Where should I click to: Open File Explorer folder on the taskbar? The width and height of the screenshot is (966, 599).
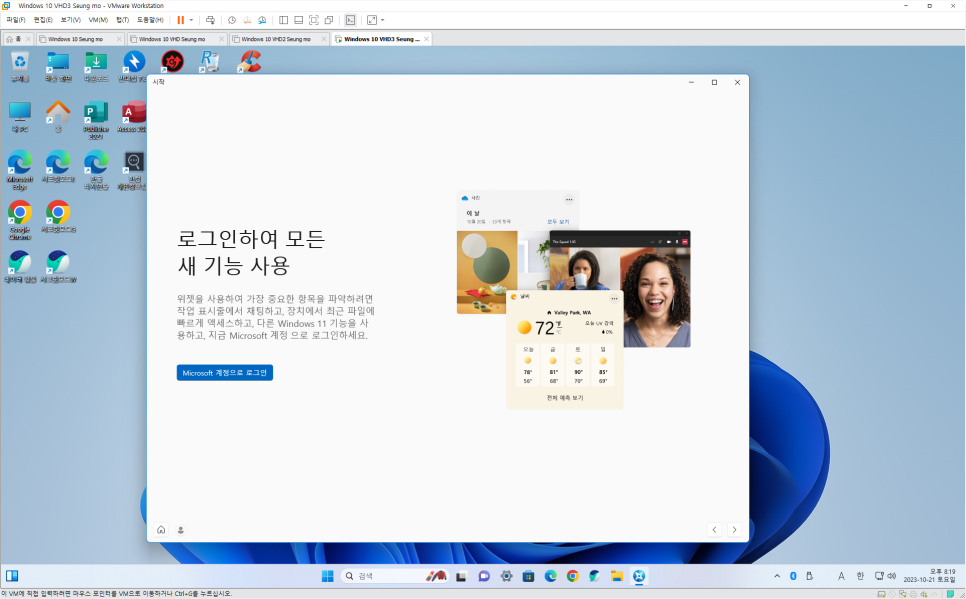tap(617, 576)
